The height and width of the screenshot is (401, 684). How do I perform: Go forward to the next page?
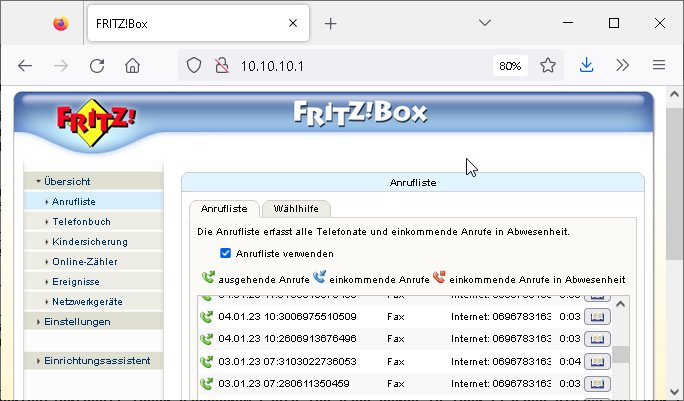point(61,65)
